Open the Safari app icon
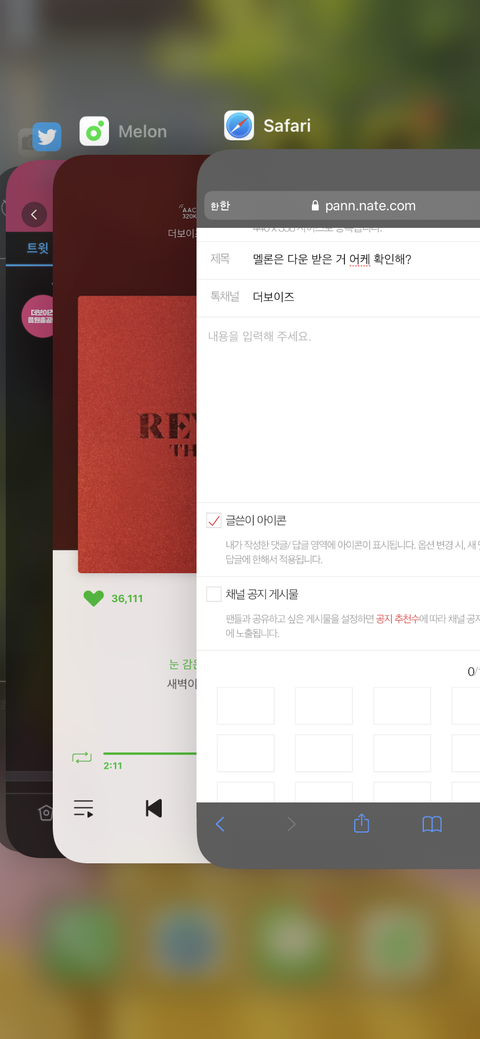This screenshot has height=1039, width=480. coord(239,125)
